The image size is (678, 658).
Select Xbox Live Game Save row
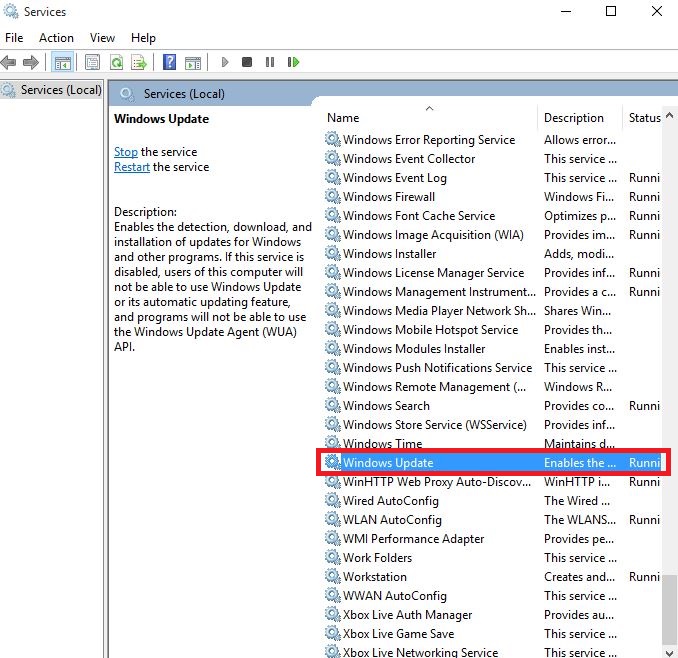pyautogui.click(x=493, y=634)
